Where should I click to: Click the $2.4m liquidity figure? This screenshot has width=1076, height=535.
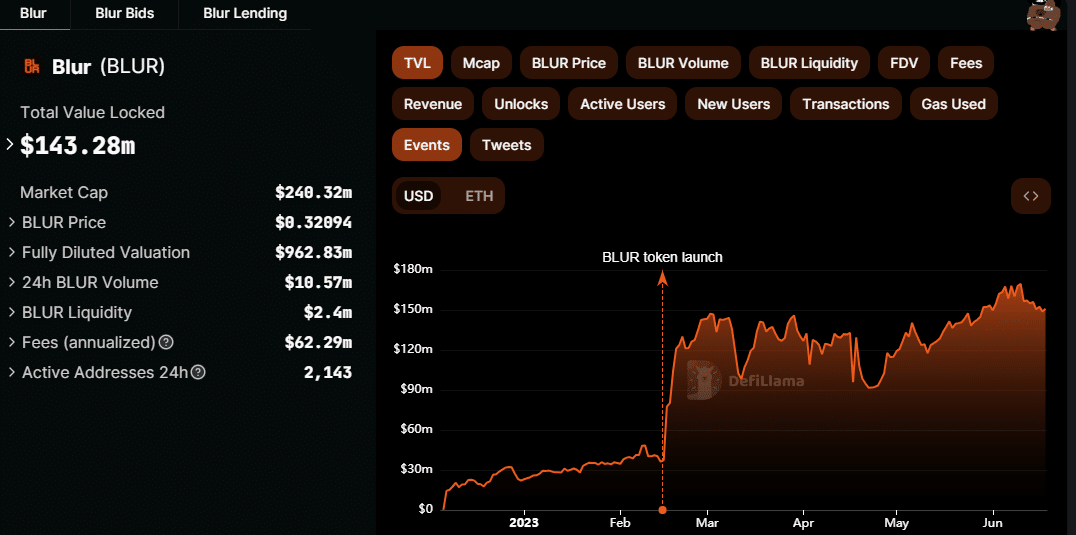[x=328, y=313]
